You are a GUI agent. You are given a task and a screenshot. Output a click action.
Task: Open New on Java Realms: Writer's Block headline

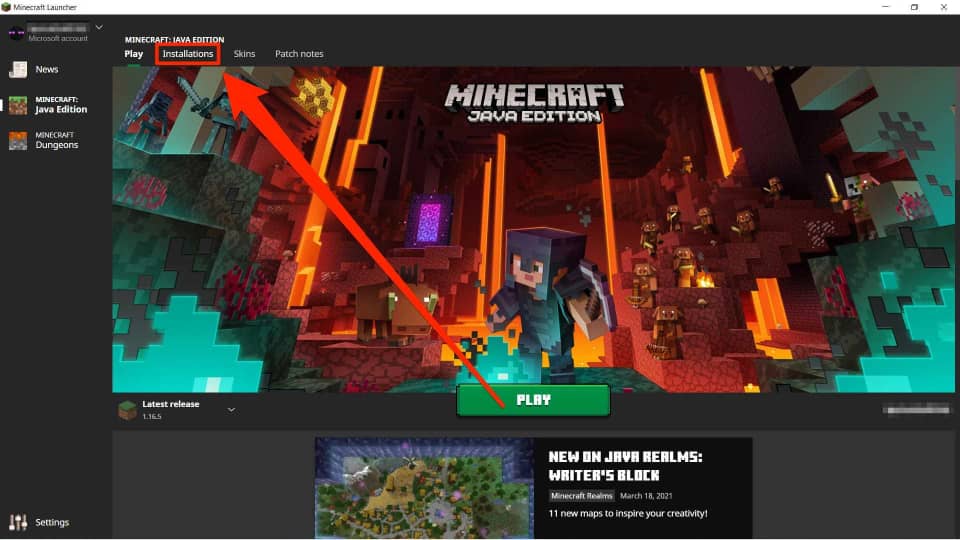pyautogui.click(x=624, y=466)
